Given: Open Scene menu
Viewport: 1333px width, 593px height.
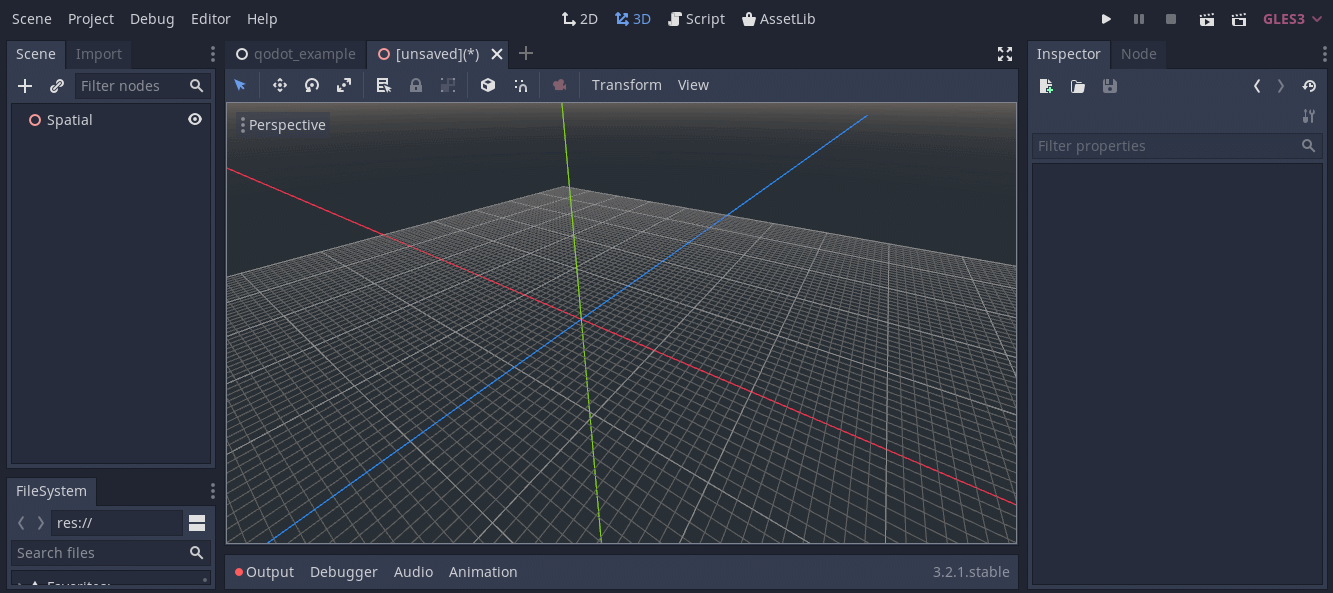Looking at the screenshot, I should point(32,19).
